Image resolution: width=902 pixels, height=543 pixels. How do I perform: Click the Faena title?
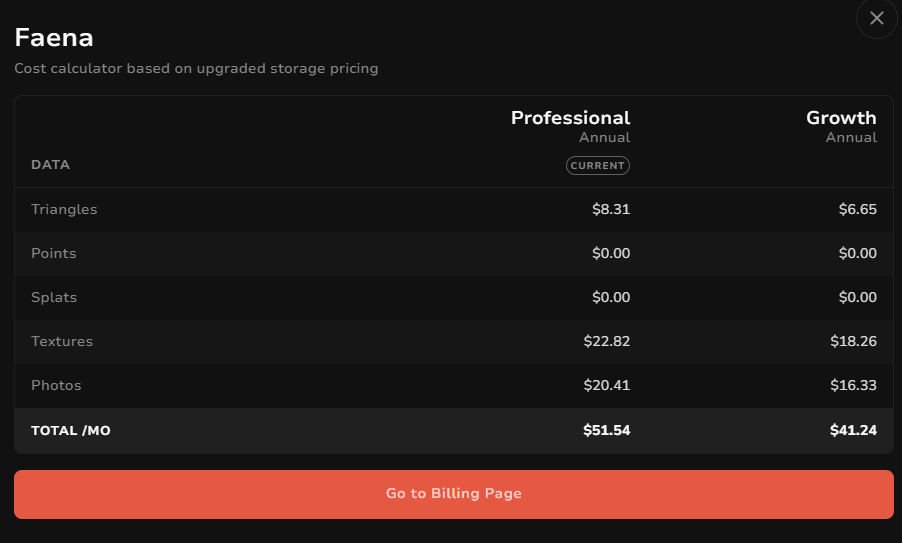(54, 38)
